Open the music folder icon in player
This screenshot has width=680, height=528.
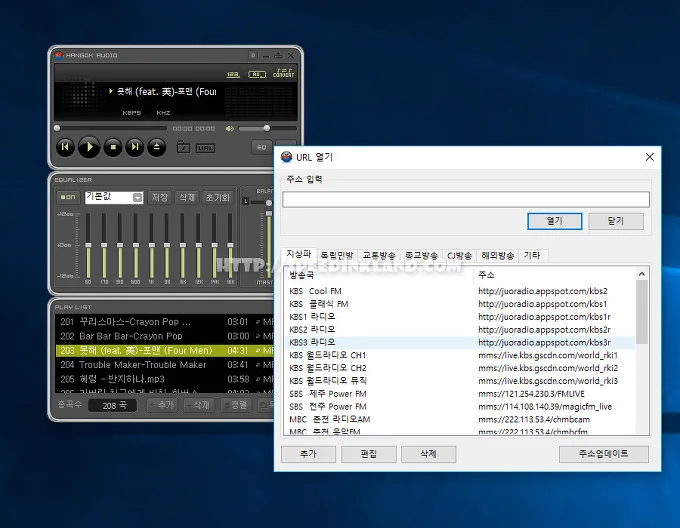tap(183, 147)
